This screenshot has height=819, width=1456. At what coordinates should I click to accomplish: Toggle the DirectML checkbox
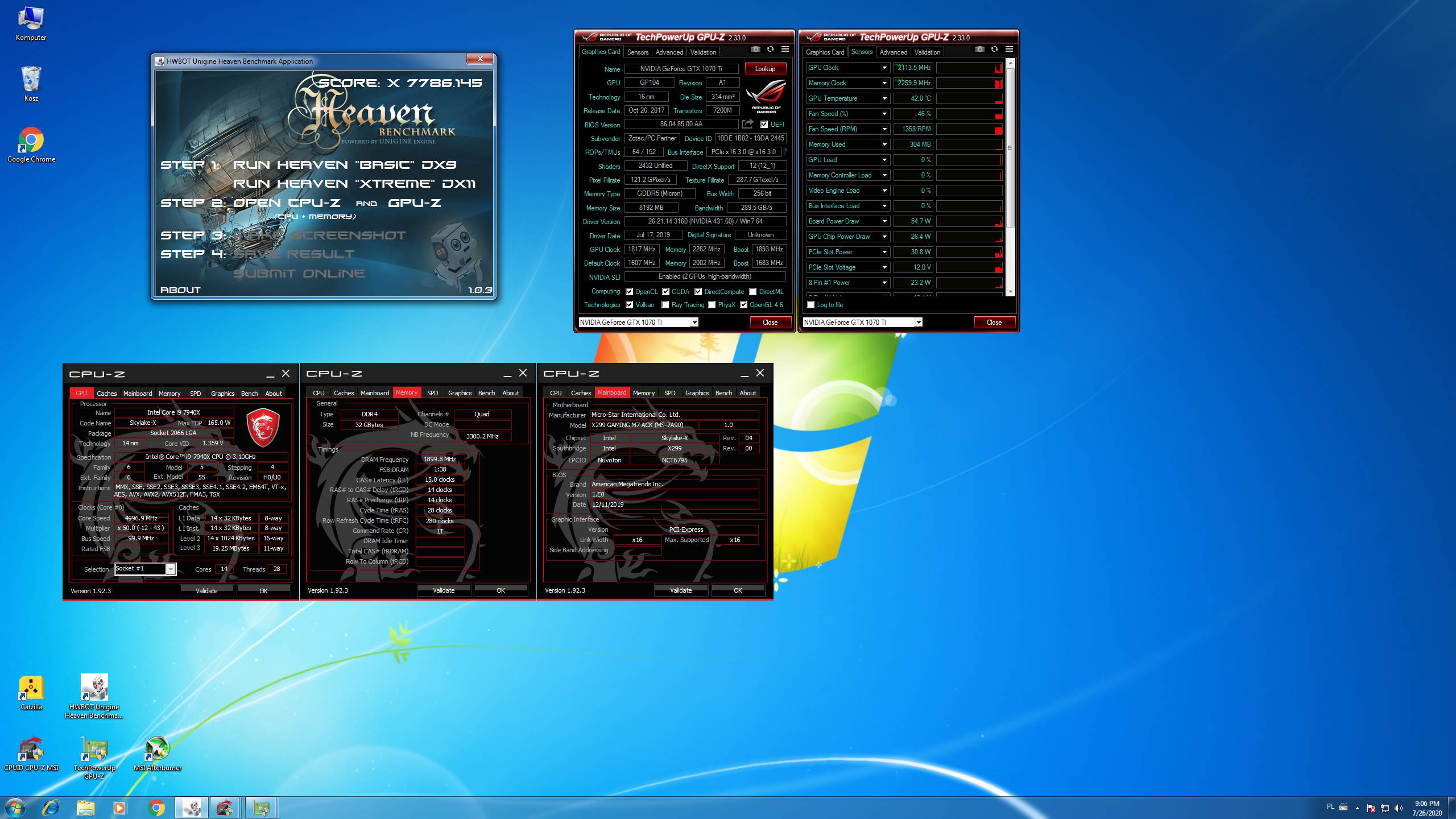point(752,291)
